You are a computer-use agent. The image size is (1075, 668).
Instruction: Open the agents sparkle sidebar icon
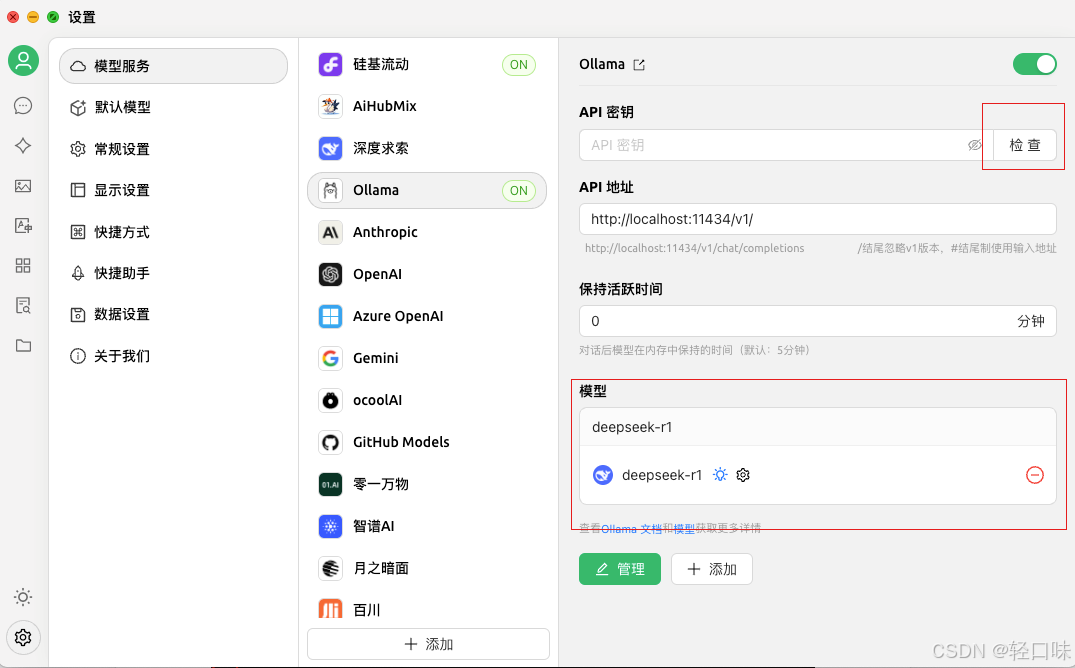23,145
